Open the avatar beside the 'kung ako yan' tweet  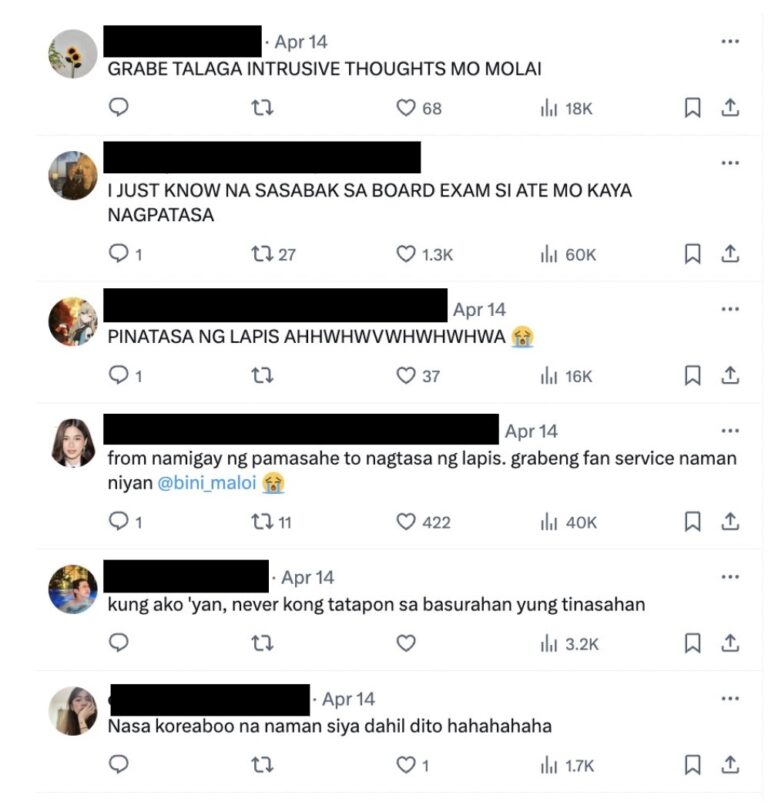(x=73, y=589)
